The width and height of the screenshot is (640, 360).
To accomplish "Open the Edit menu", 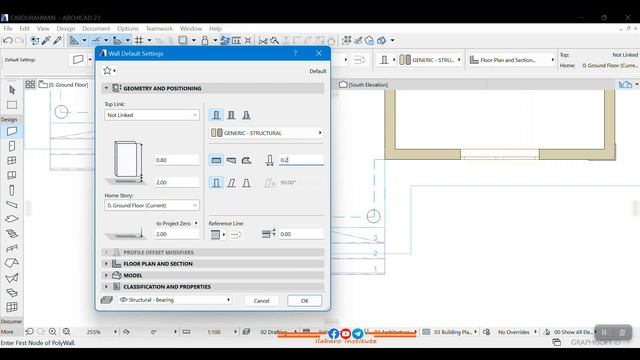I will click(24, 29).
